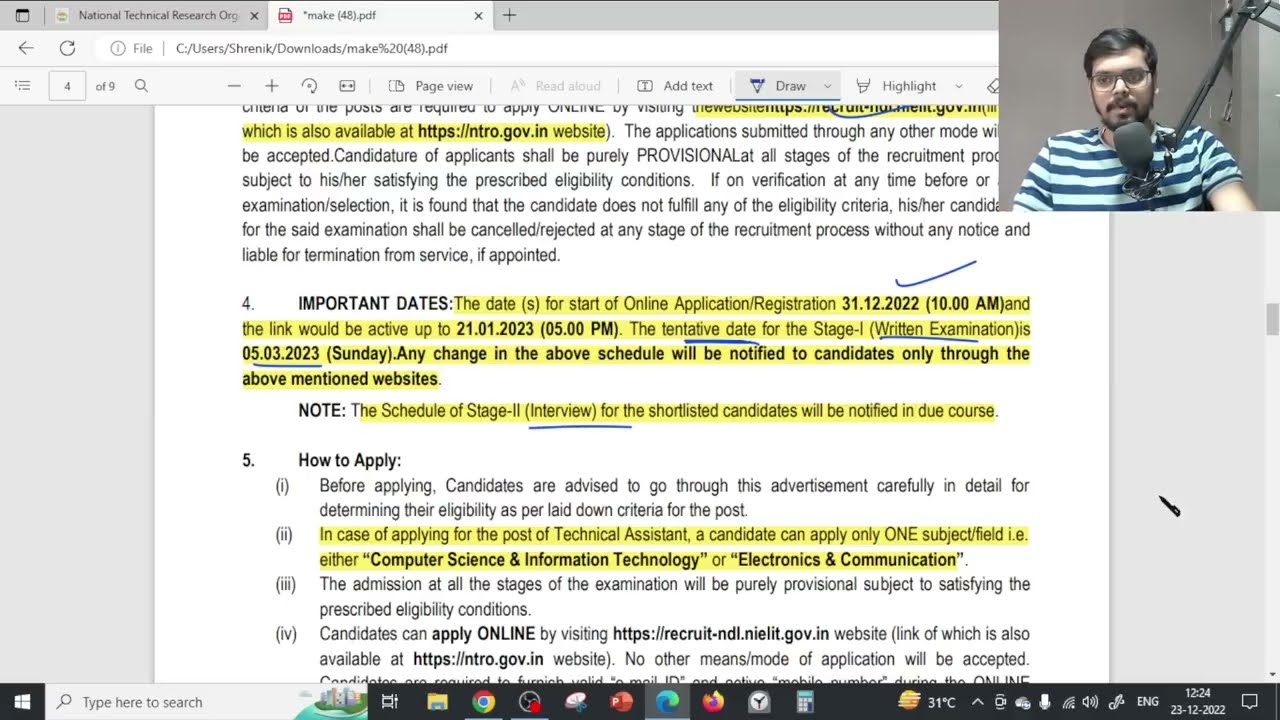Rotate the PDF page
1280x720 pixels.
(309, 86)
